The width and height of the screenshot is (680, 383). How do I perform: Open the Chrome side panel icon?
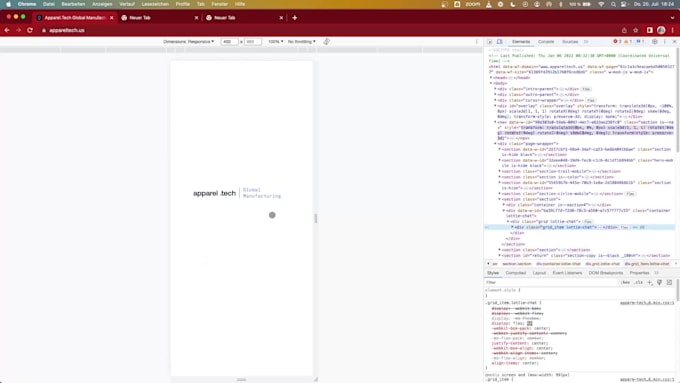tap(650, 30)
